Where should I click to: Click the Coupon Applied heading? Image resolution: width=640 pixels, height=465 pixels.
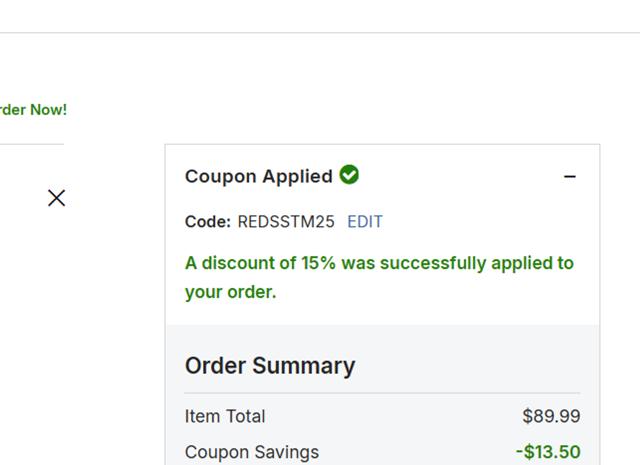tap(260, 177)
